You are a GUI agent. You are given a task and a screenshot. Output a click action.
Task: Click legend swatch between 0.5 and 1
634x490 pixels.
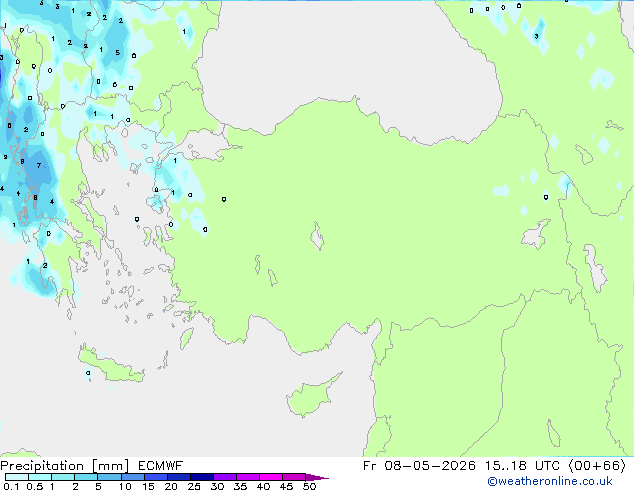point(40,477)
